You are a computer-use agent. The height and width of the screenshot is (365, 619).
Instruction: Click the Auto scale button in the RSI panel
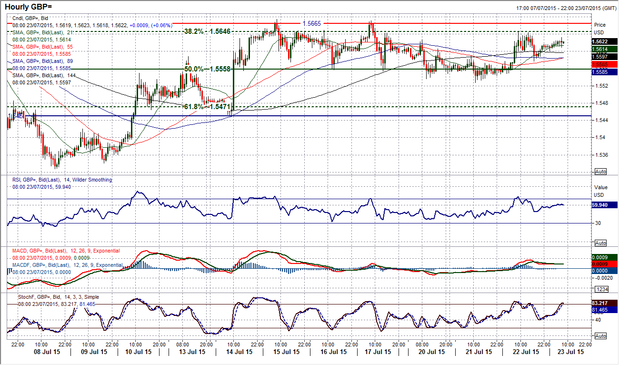(x=600, y=243)
